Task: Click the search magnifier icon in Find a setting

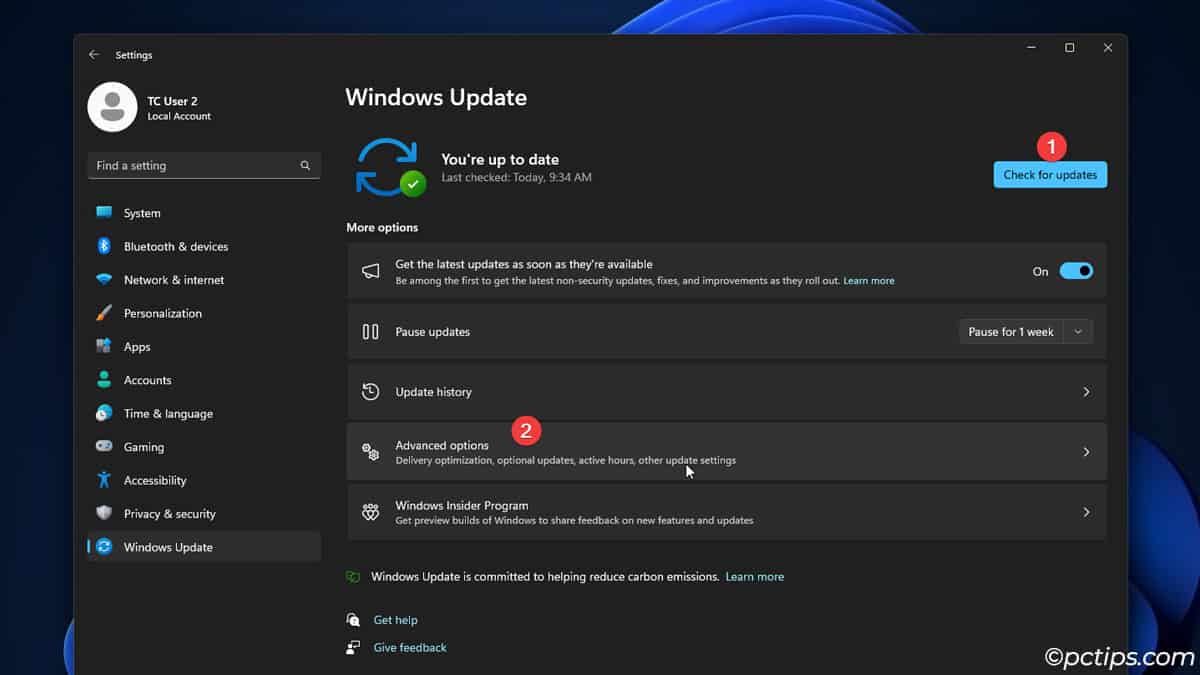Action: tap(305, 166)
